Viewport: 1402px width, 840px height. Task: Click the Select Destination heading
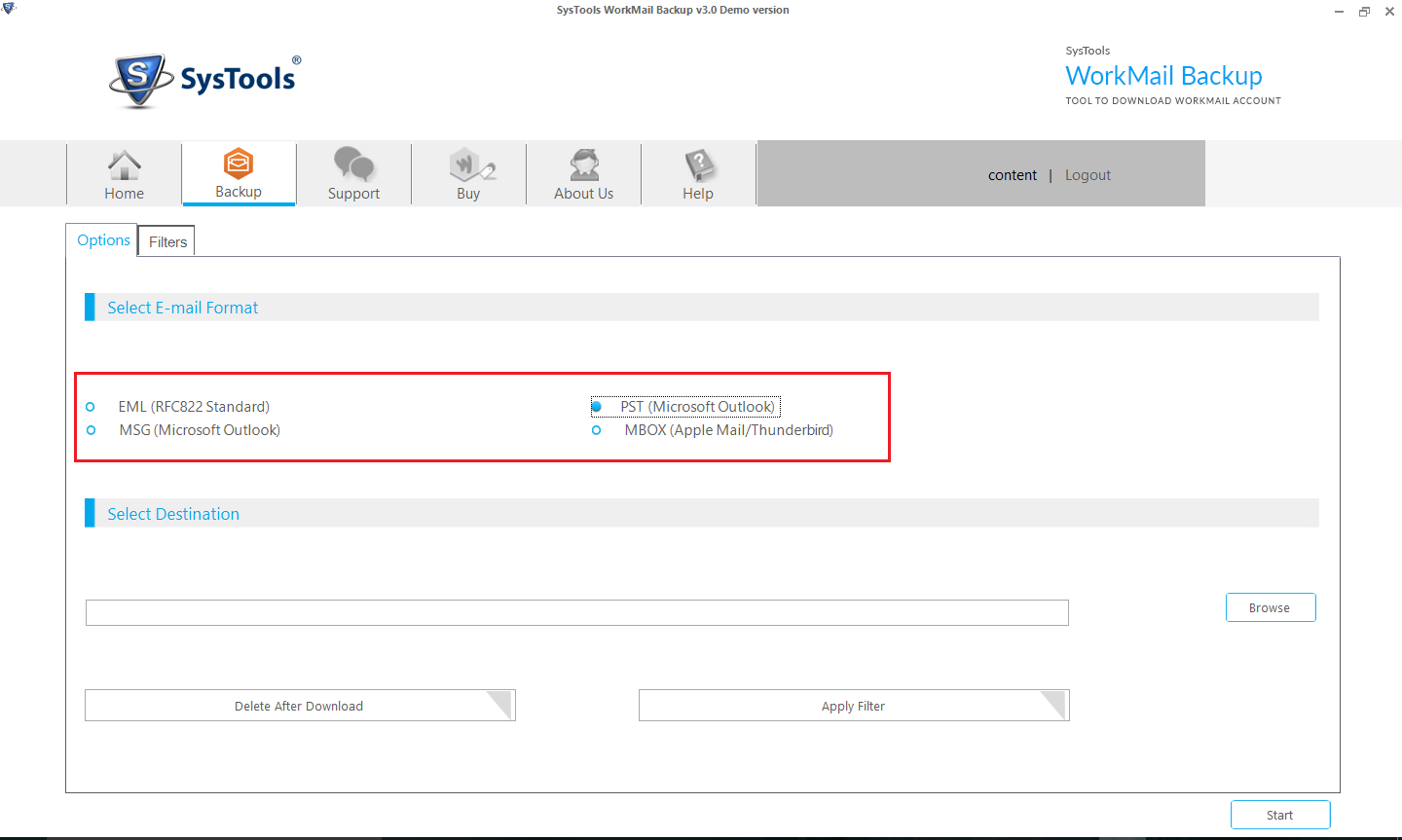click(x=173, y=514)
